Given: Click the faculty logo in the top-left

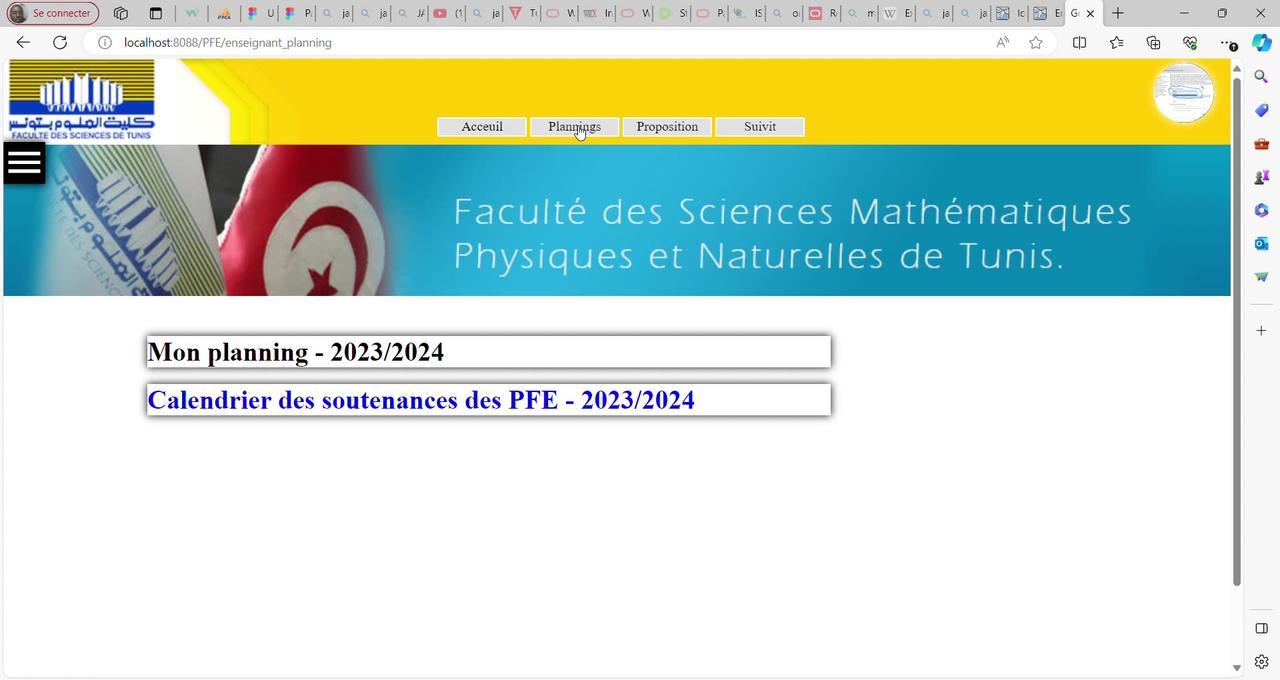Looking at the screenshot, I should (80, 98).
